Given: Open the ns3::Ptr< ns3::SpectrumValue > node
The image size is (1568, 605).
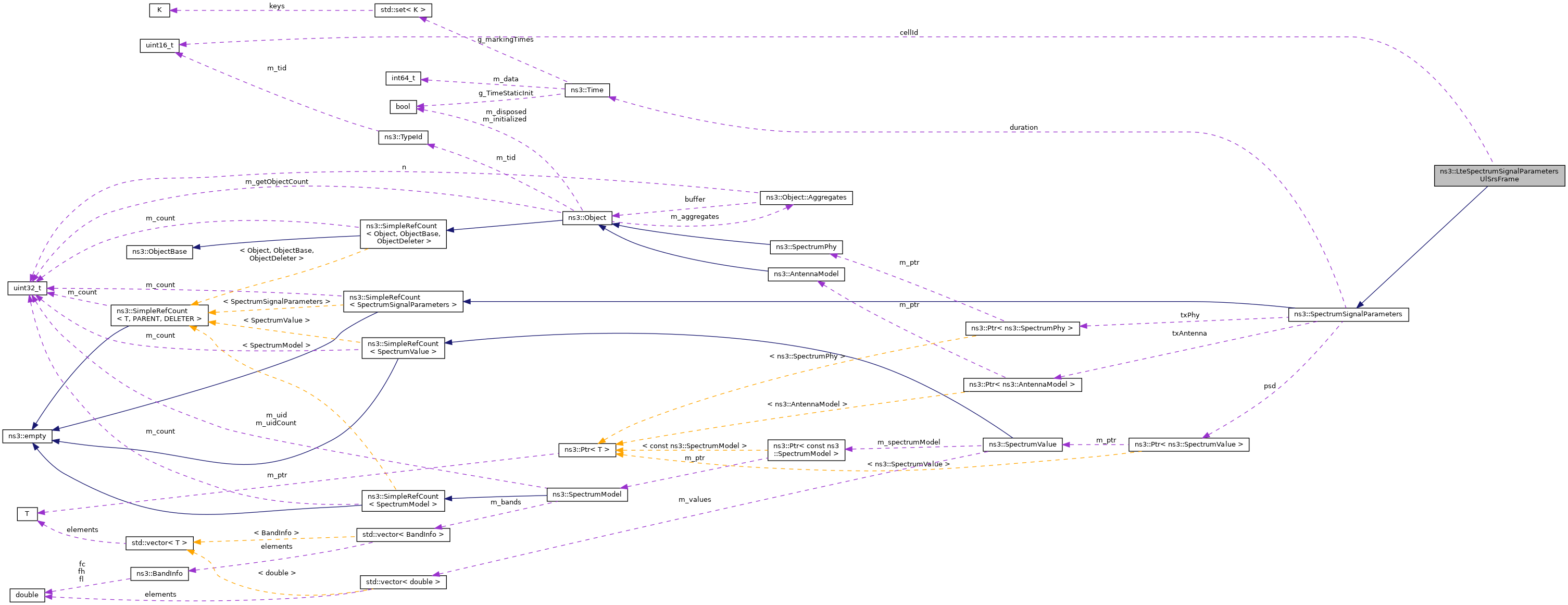Looking at the screenshot, I should tap(1189, 445).
